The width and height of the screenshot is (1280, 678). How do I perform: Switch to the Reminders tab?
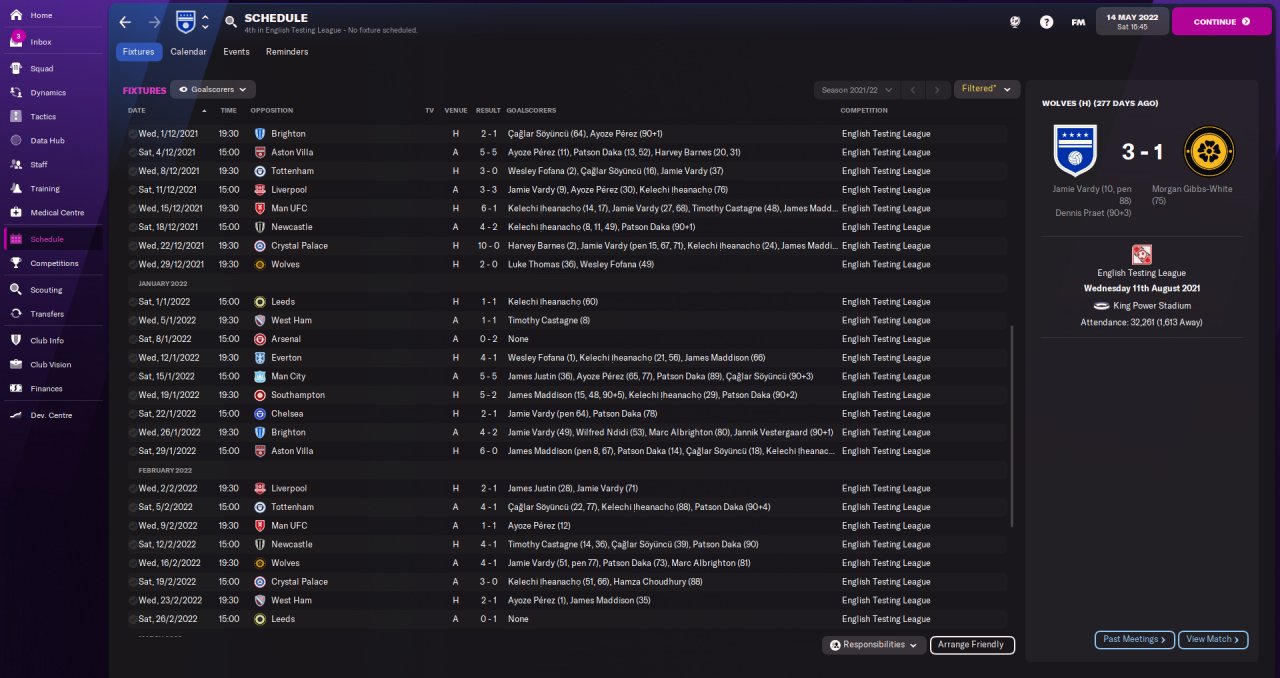287,52
